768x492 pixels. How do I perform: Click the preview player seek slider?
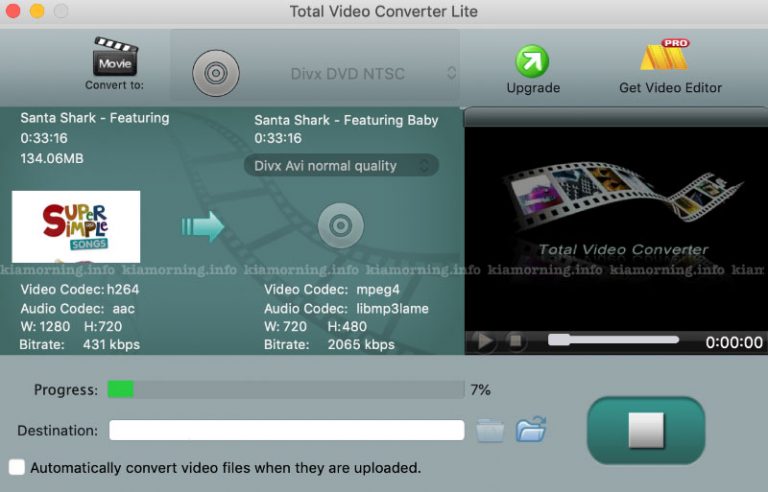(613, 340)
